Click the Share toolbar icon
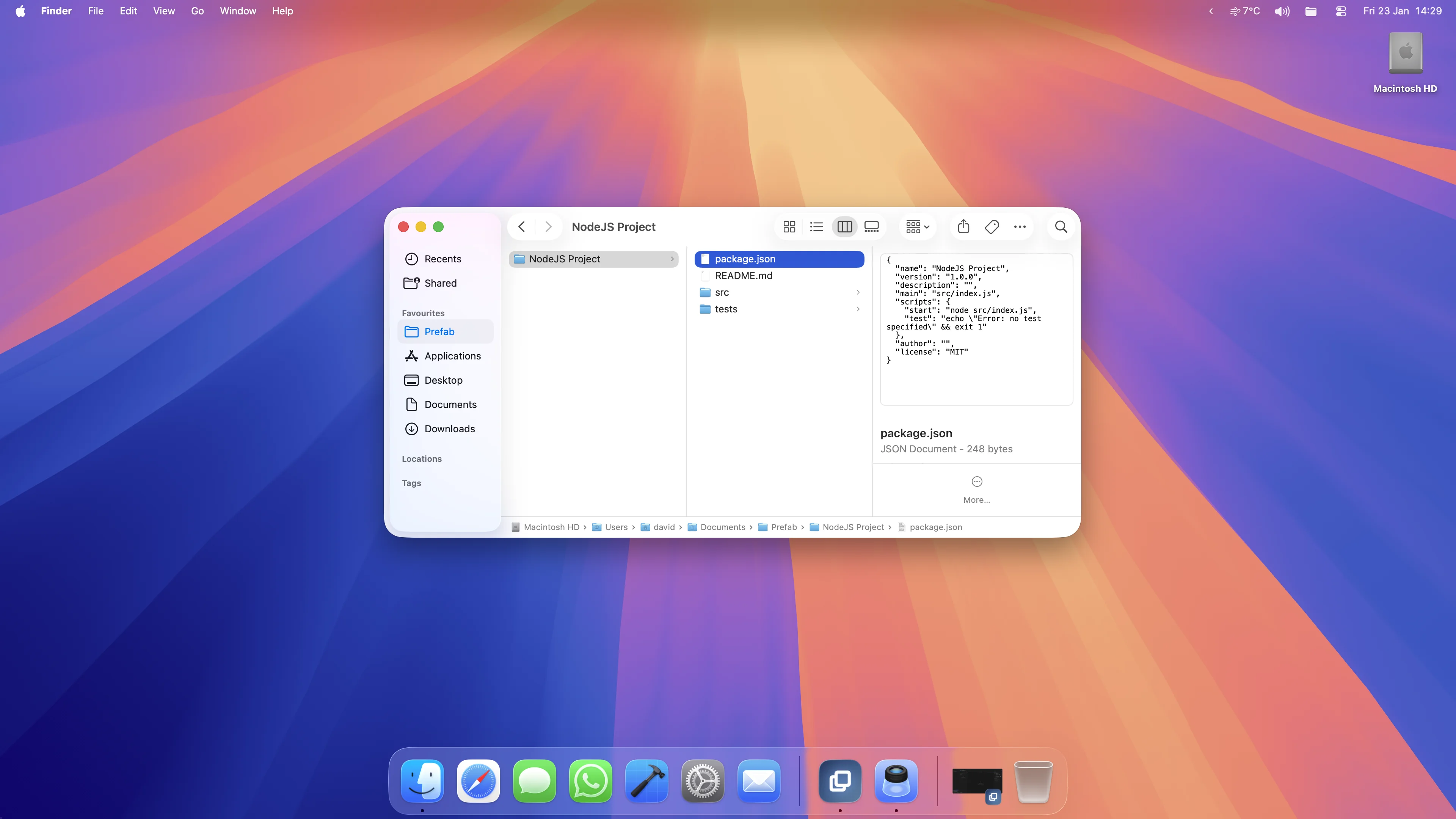The image size is (1456, 819). [964, 227]
